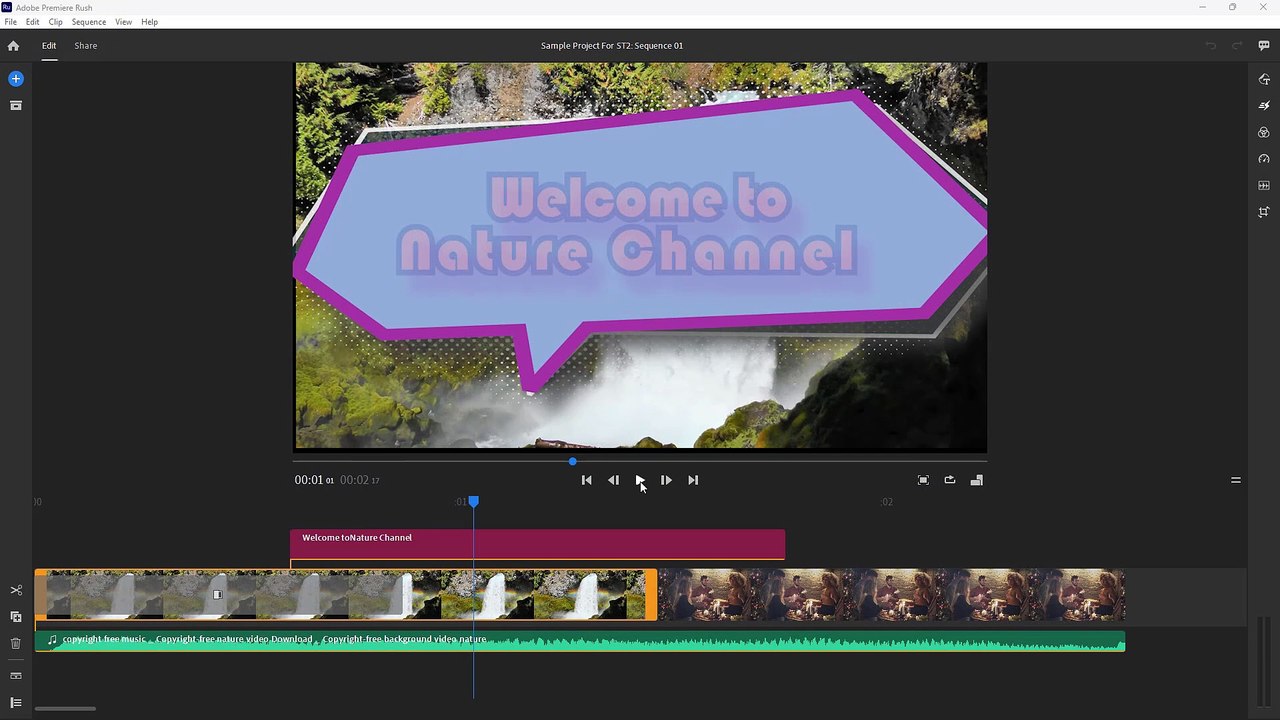Click the blue Add Media plus button

16,78
